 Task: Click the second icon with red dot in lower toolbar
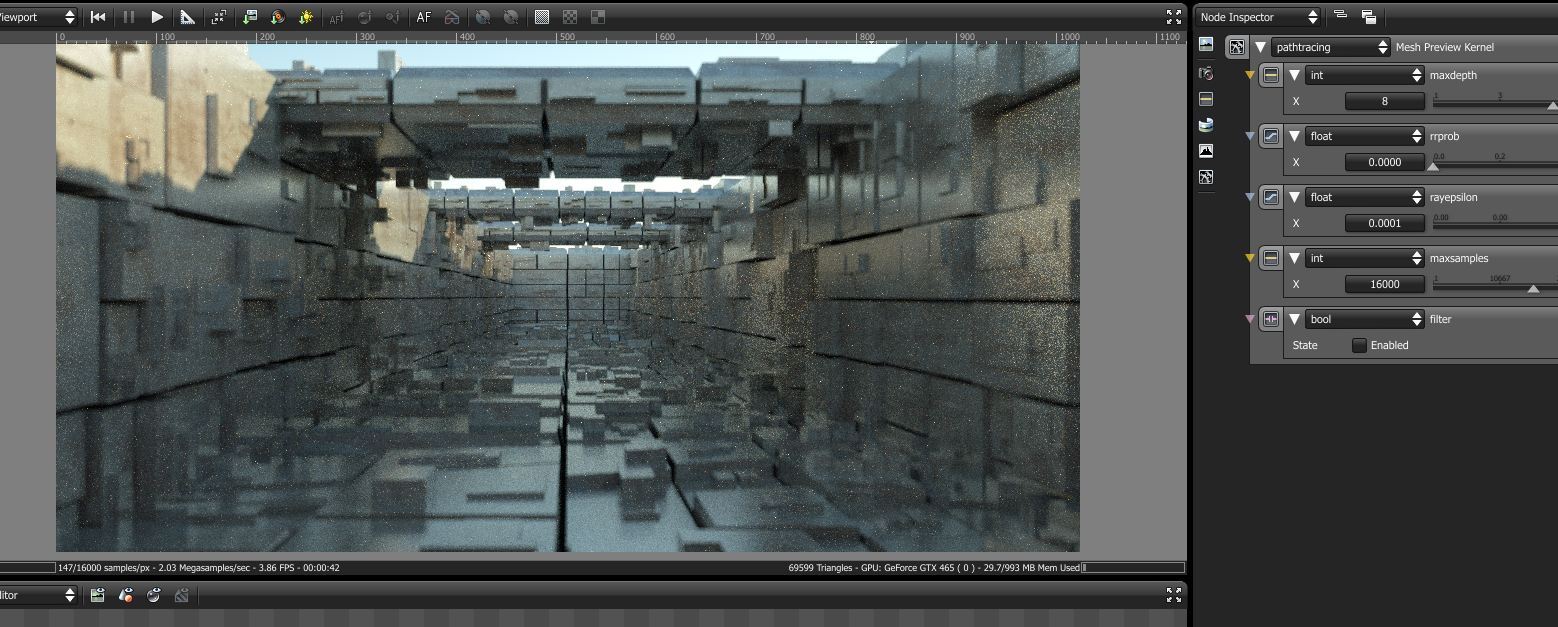[126, 595]
